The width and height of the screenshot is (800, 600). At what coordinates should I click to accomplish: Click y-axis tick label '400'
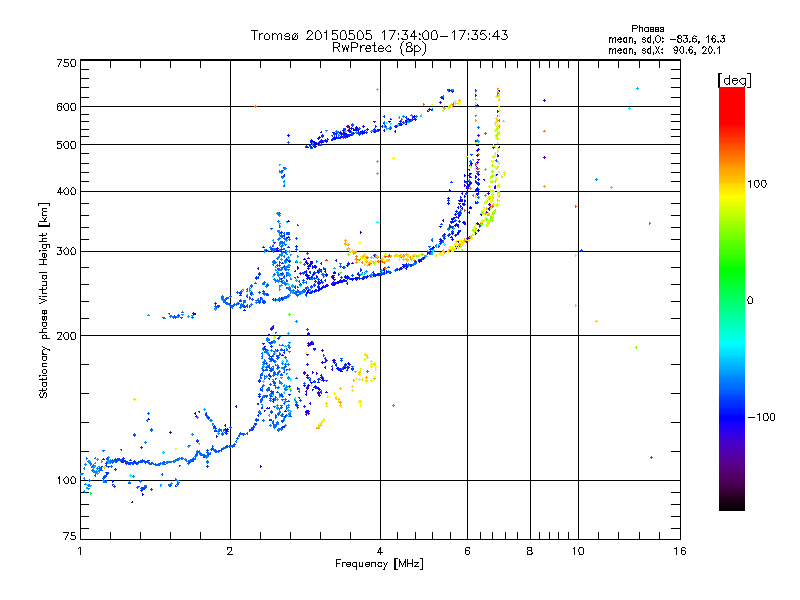click(x=66, y=191)
